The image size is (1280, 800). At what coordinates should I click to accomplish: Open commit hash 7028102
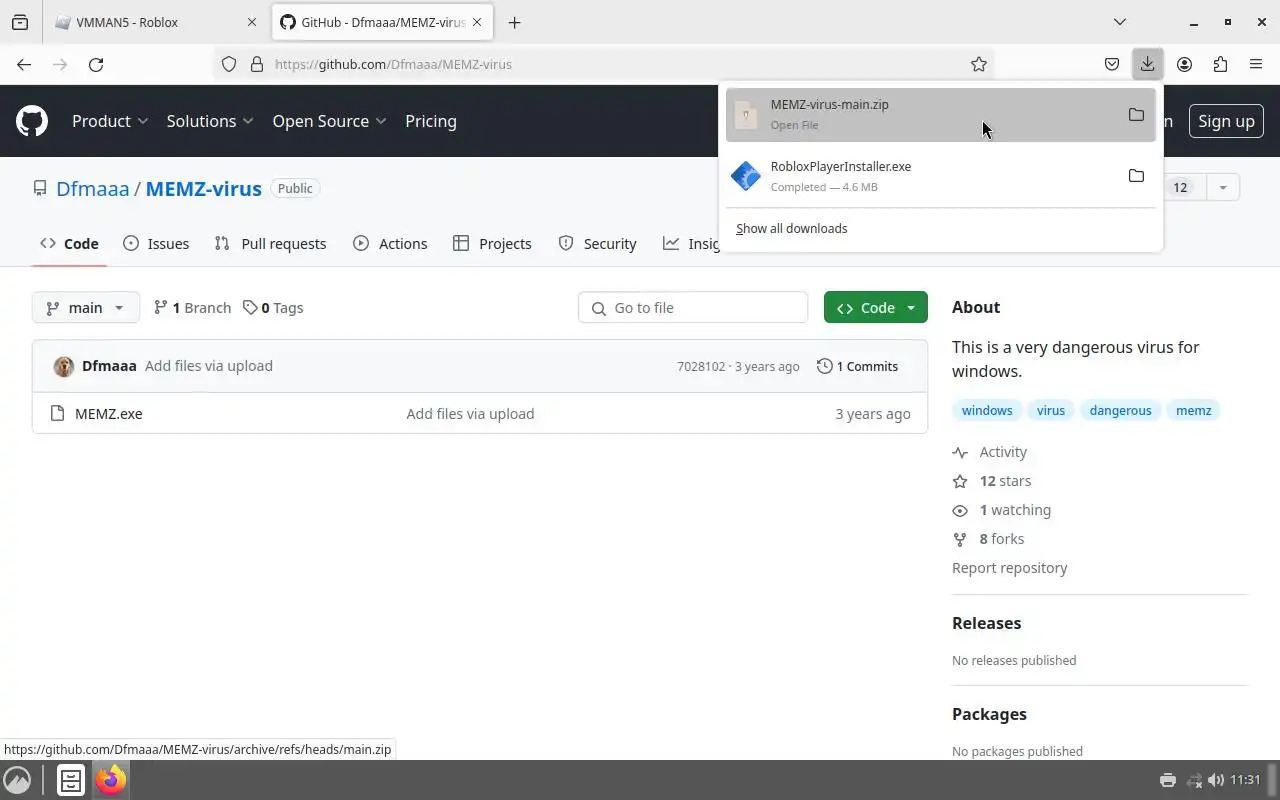[x=701, y=366]
